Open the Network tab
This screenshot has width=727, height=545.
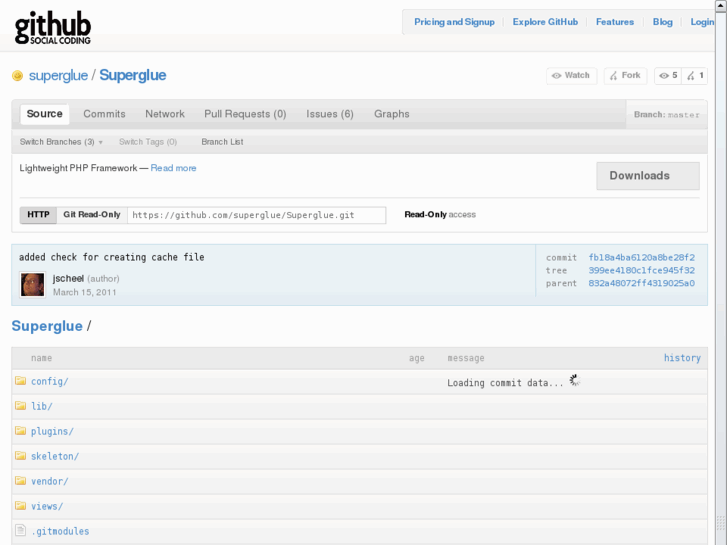click(x=165, y=114)
